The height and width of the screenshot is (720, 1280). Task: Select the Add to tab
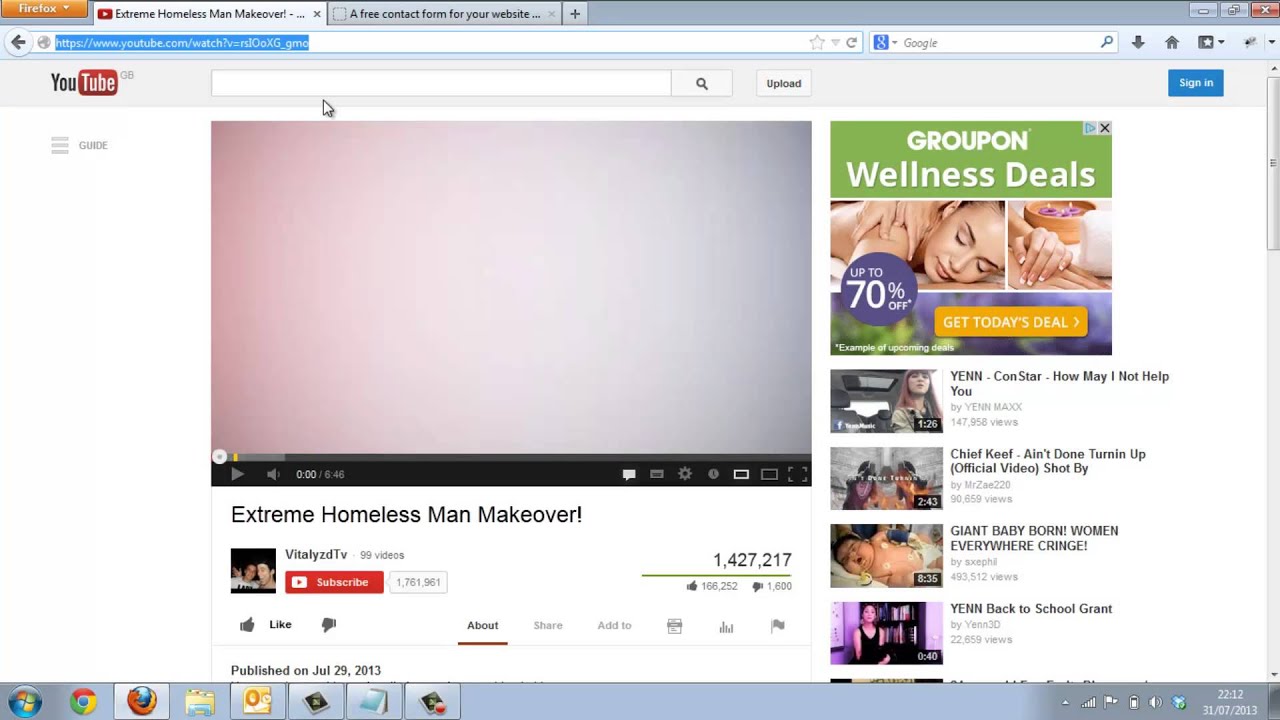614,625
